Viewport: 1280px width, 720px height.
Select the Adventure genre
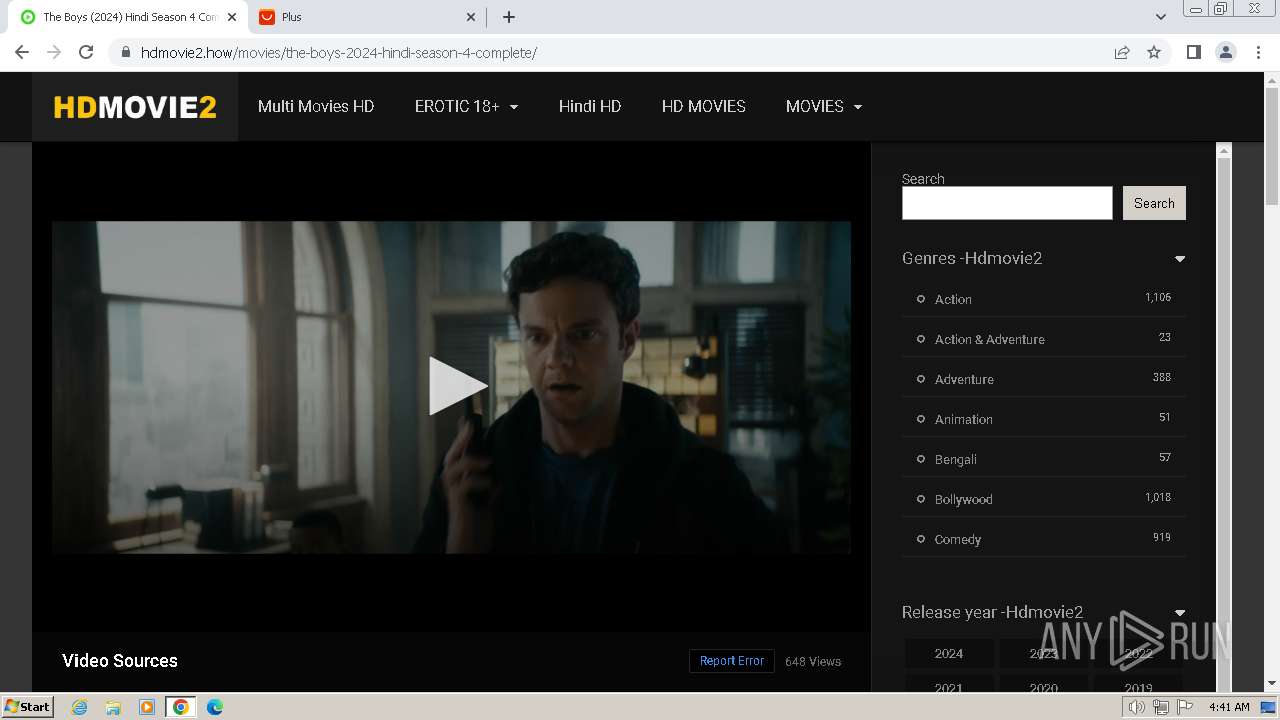[964, 379]
